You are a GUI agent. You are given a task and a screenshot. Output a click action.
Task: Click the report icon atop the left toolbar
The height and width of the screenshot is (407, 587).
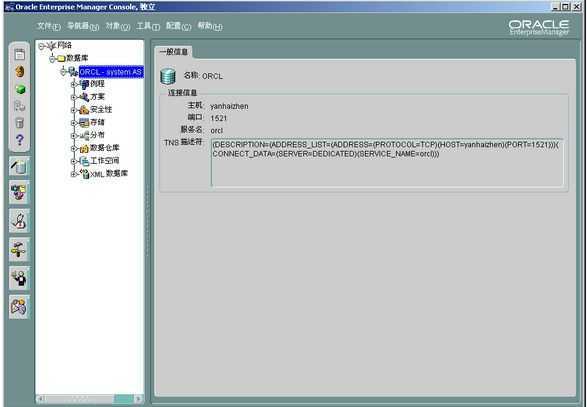[x=19, y=54]
